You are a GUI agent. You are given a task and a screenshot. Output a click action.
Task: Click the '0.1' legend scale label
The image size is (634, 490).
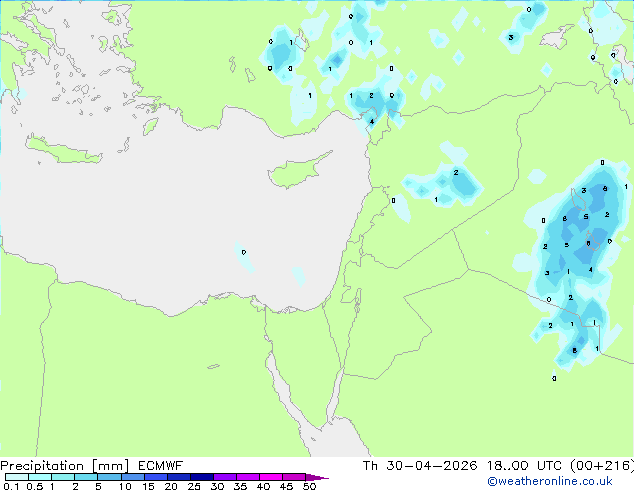pos(11,486)
